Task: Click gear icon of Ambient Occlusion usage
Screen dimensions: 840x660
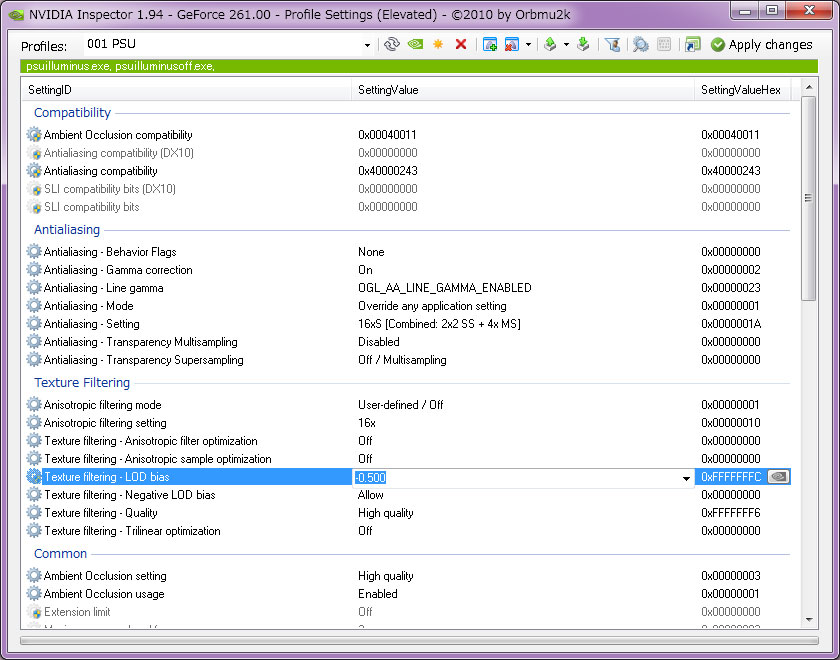Action: tap(34, 593)
